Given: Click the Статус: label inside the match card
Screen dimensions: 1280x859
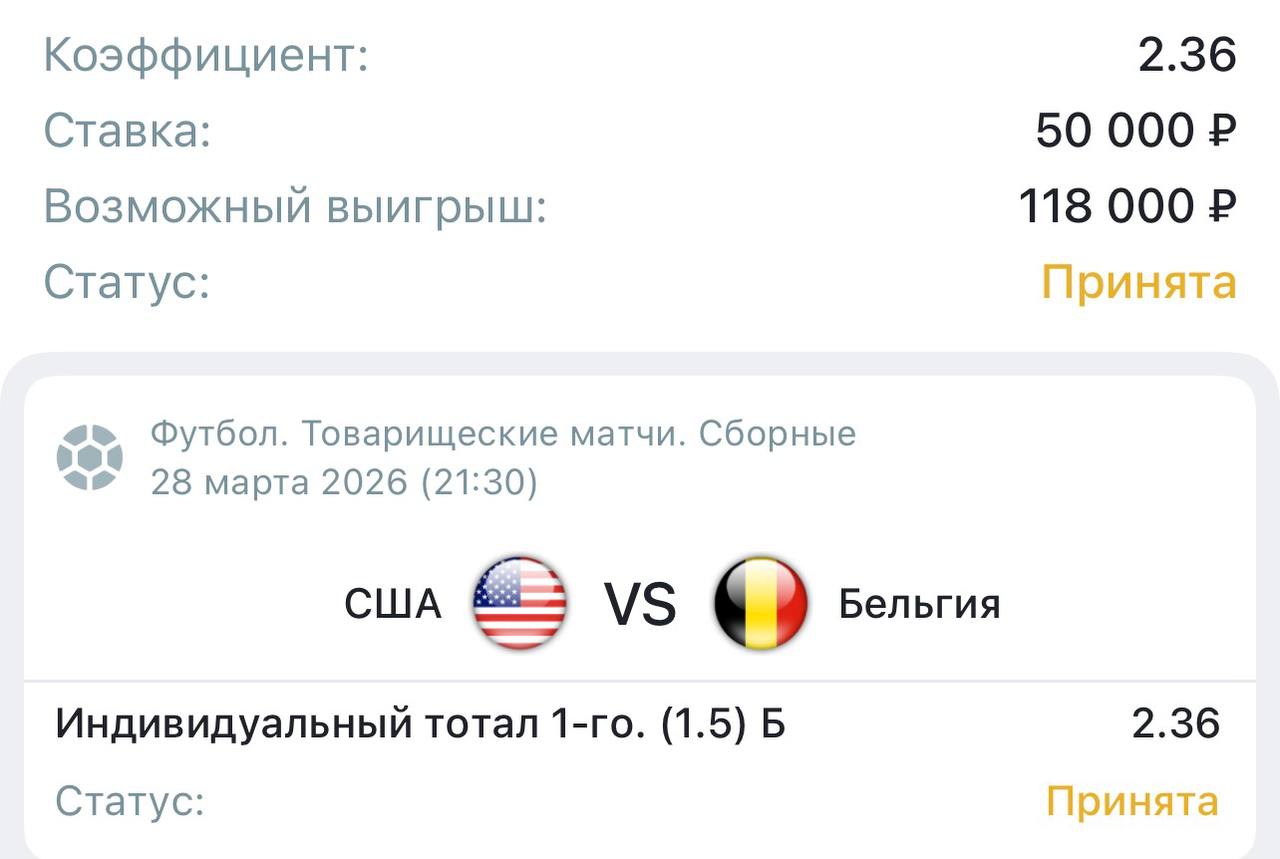Looking at the screenshot, I should coord(130,801).
